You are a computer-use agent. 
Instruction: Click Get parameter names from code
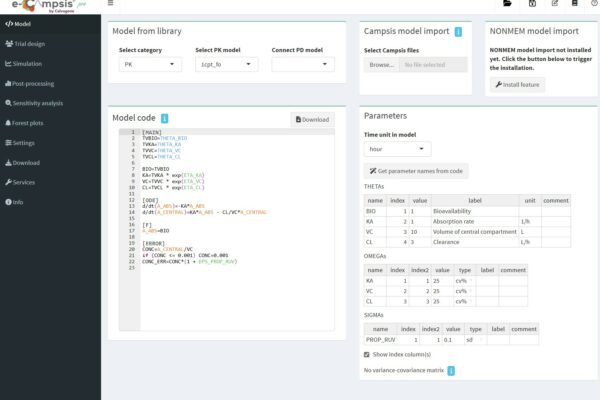tap(415, 172)
